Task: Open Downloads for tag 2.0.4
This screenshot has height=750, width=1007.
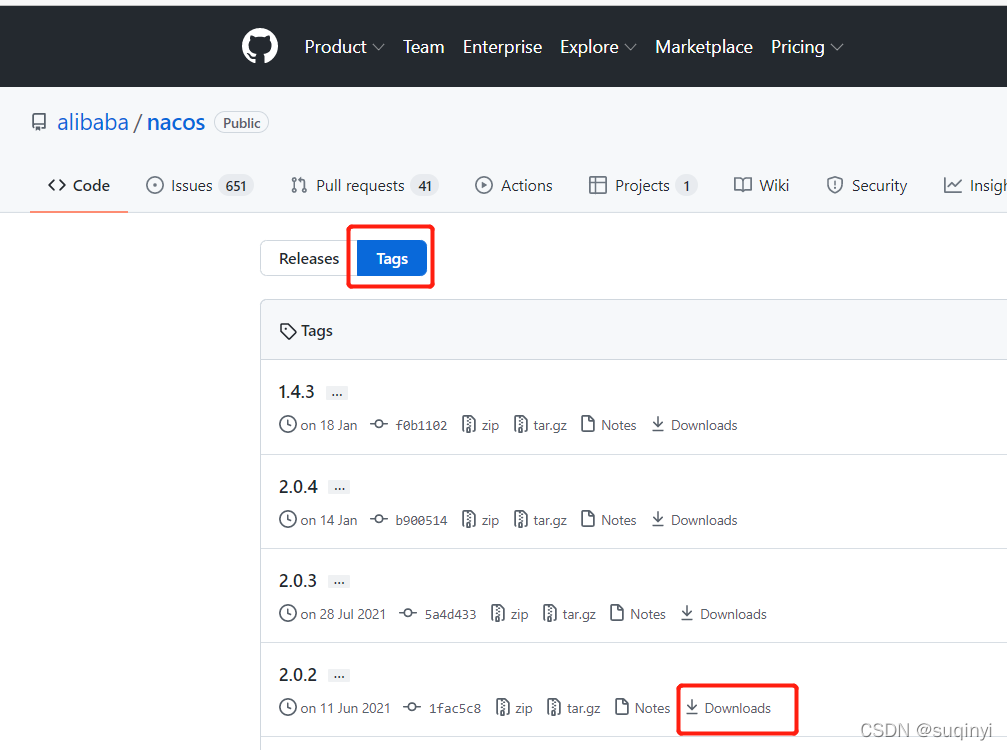Action: pyautogui.click(x=694, y=519)
